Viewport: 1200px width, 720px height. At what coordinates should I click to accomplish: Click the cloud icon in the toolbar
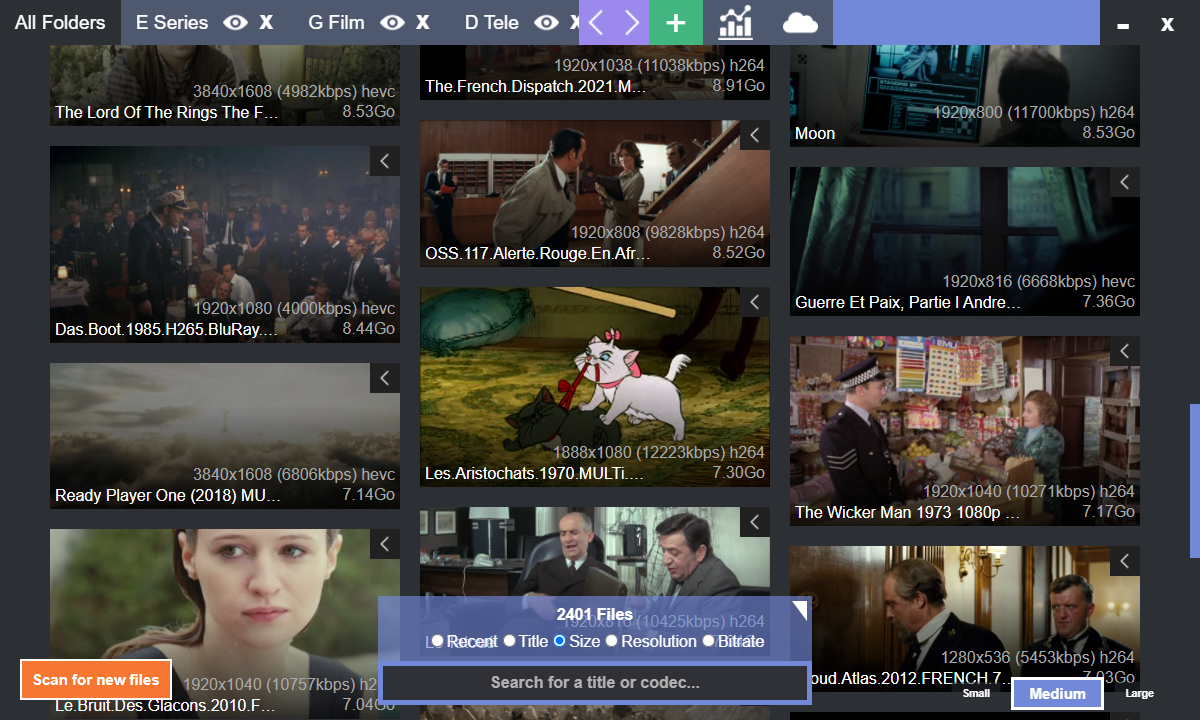coord(799,22)
